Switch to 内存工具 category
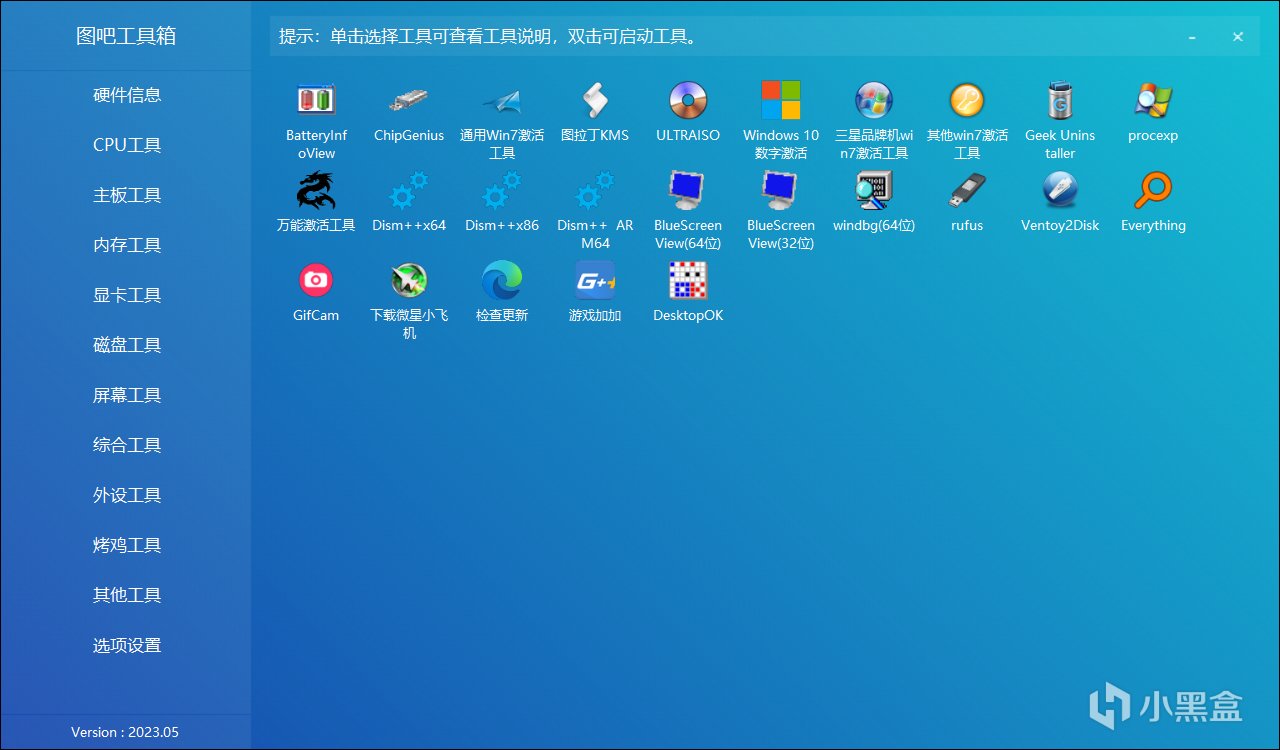 (x=127, y=245)
